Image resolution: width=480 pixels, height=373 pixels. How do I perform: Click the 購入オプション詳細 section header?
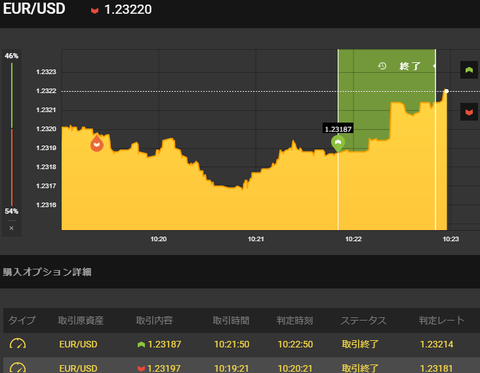coord(47,272)
